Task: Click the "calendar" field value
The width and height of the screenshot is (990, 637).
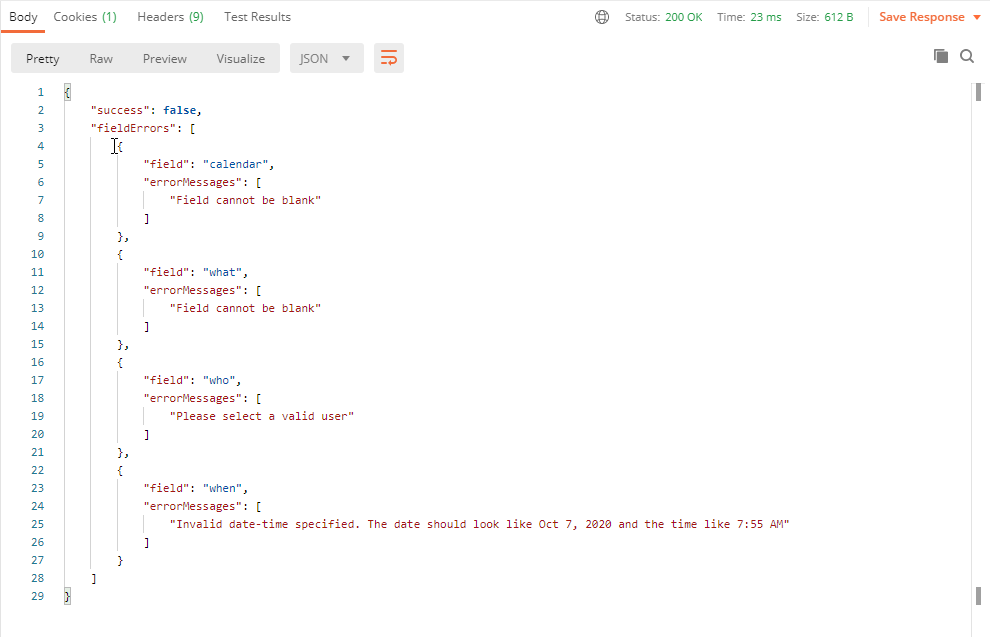Action: coord(236,164)
